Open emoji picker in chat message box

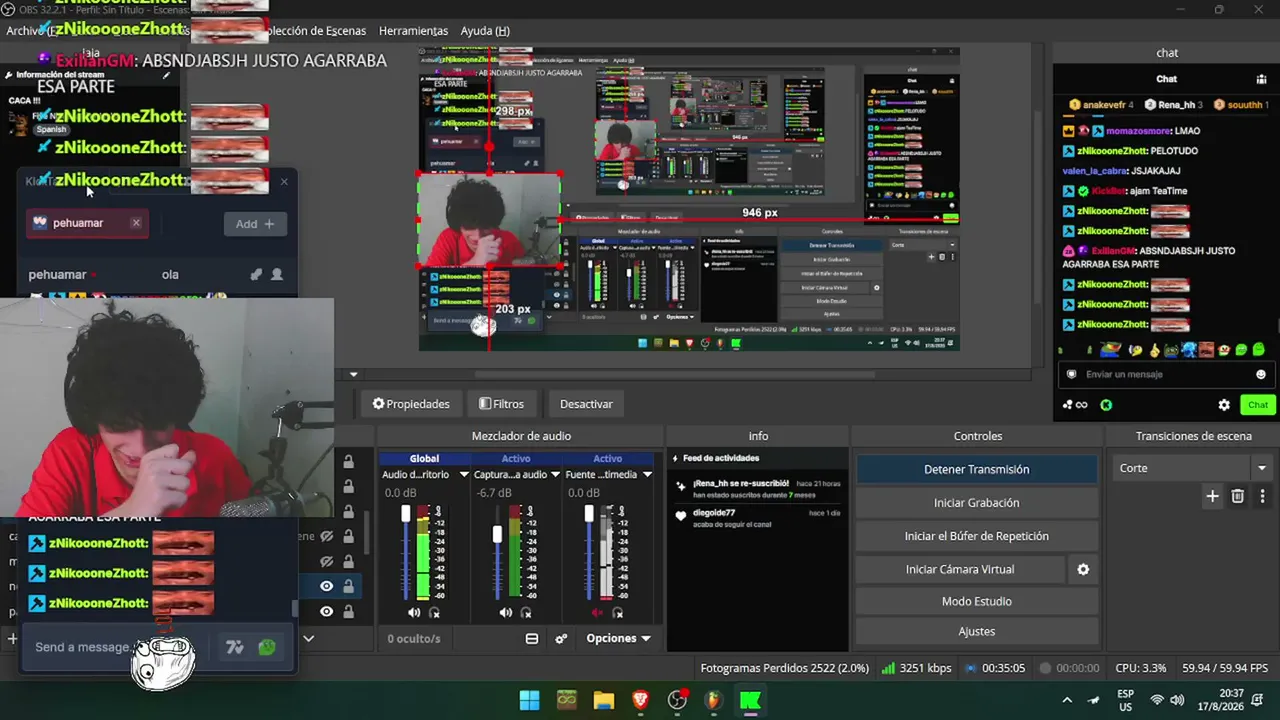click(x=1261, y=374)
